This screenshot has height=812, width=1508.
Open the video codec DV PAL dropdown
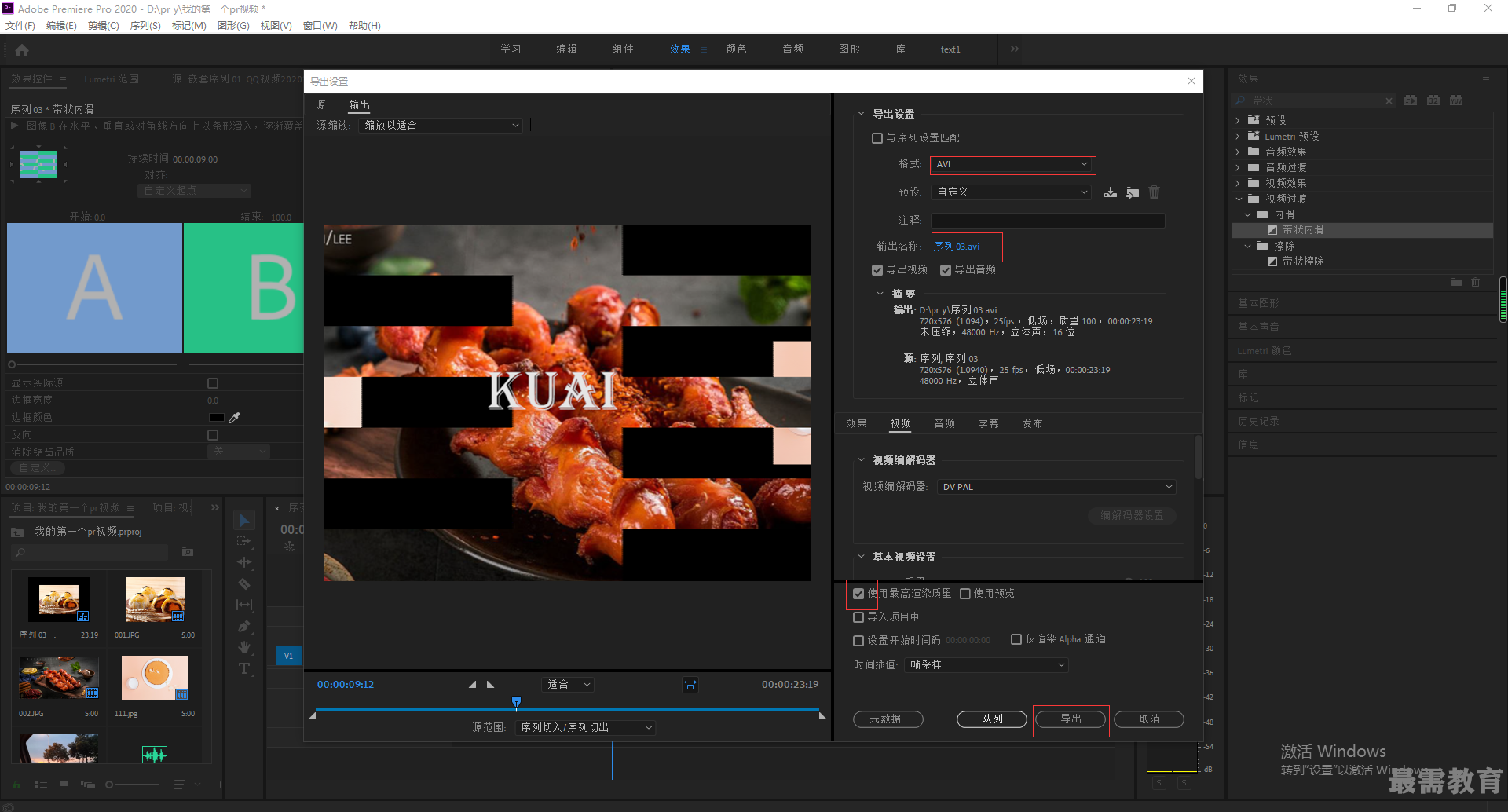1057,487
